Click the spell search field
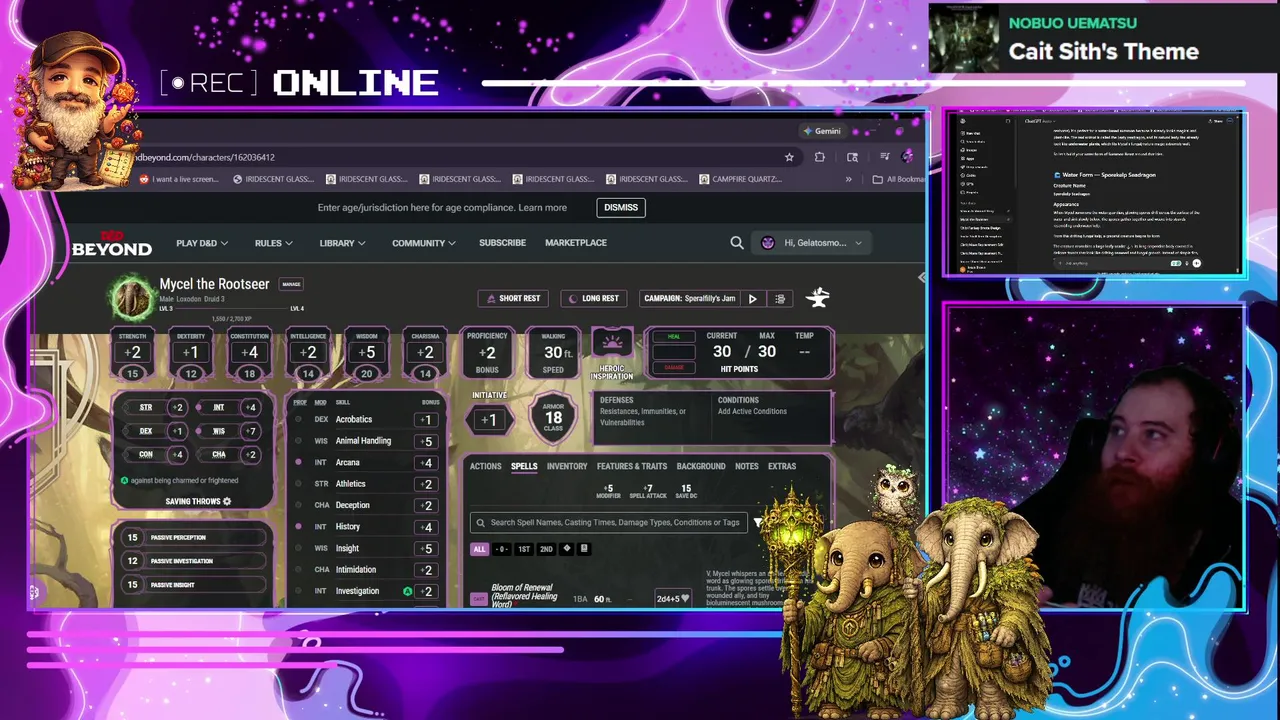This screenshot has height=720, width=1280. point(609,522)
